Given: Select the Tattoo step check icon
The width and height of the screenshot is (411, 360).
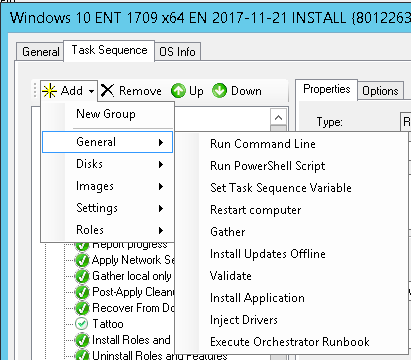Looking at the screenshot, I should point(82,324).
